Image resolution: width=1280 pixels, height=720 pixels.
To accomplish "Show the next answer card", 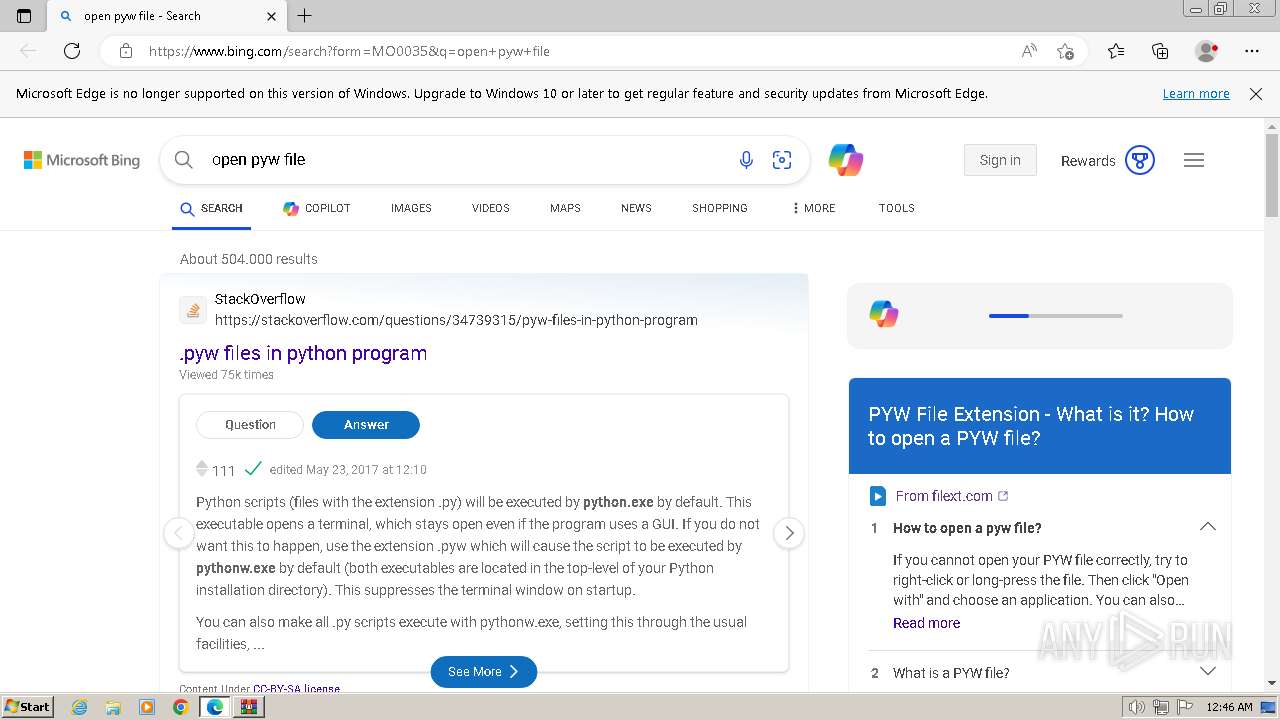I will [x=789, y=533].
